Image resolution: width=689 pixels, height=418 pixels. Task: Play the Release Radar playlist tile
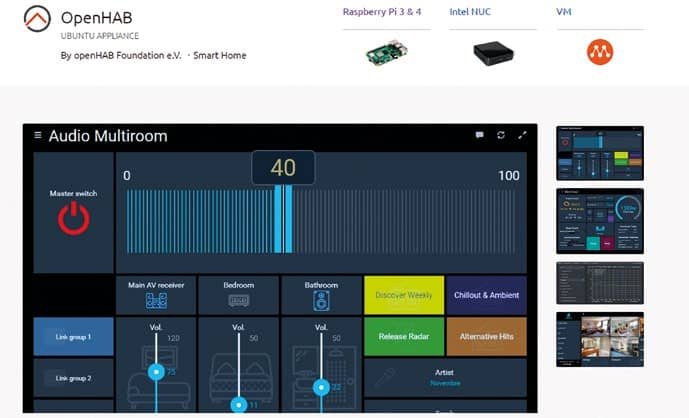[404, 337]
